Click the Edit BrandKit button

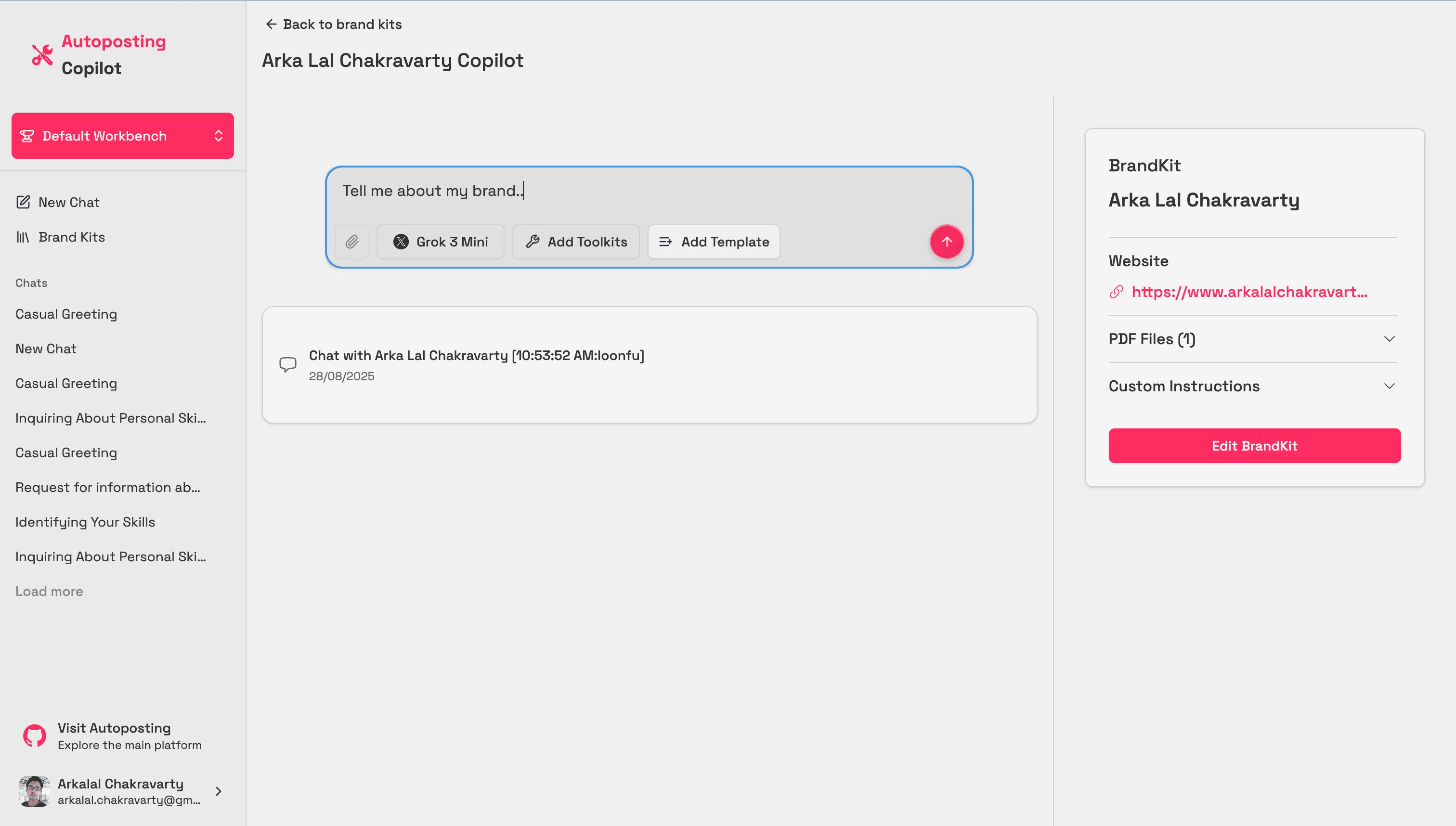[x=1254, y=445]
